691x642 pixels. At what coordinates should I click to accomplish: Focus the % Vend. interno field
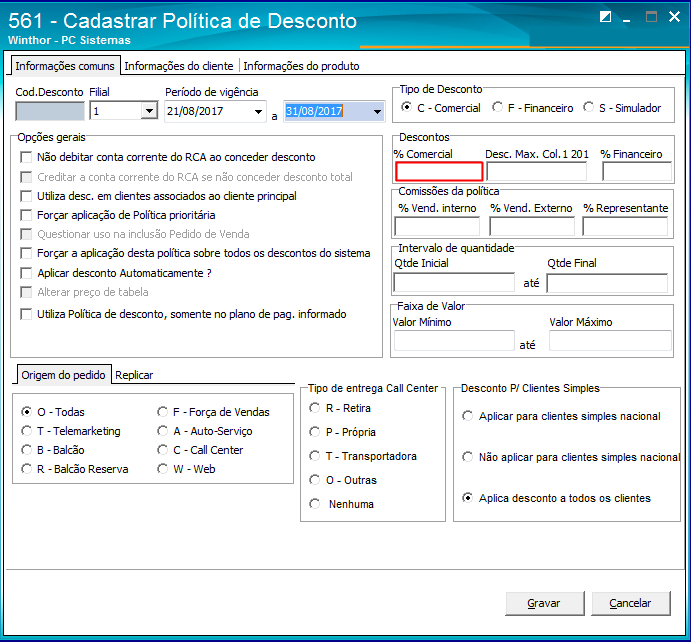point(437,226)
